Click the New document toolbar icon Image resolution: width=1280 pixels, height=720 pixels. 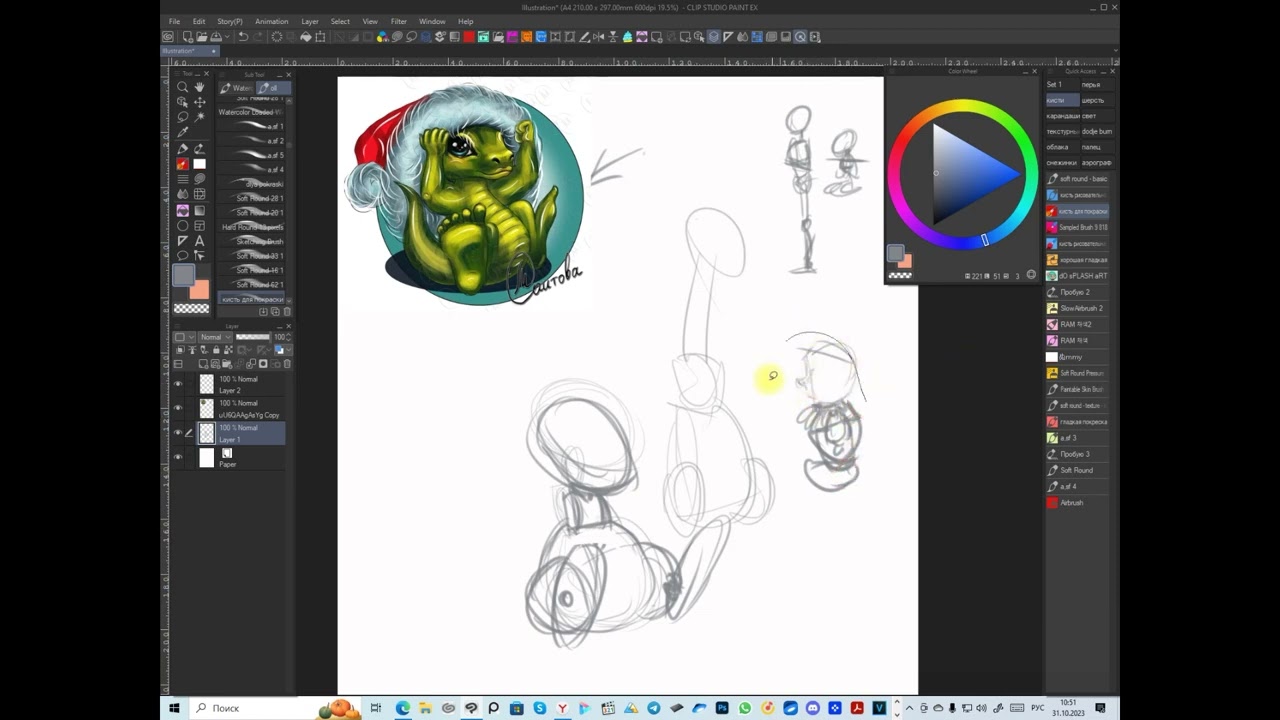click(187, 37)
